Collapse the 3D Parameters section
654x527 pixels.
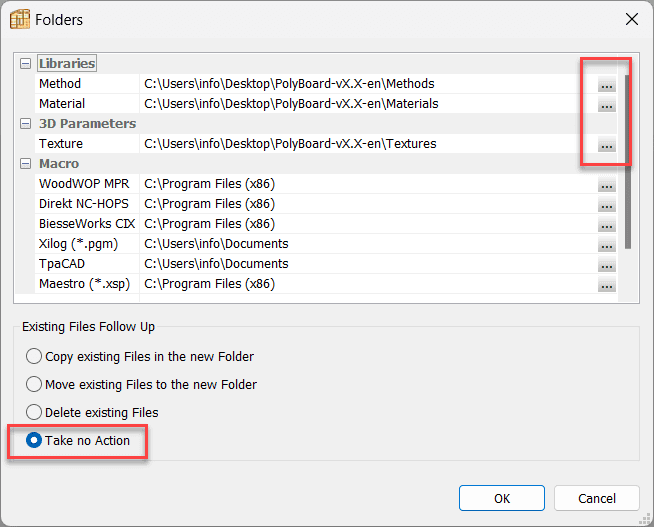(25, 124)
